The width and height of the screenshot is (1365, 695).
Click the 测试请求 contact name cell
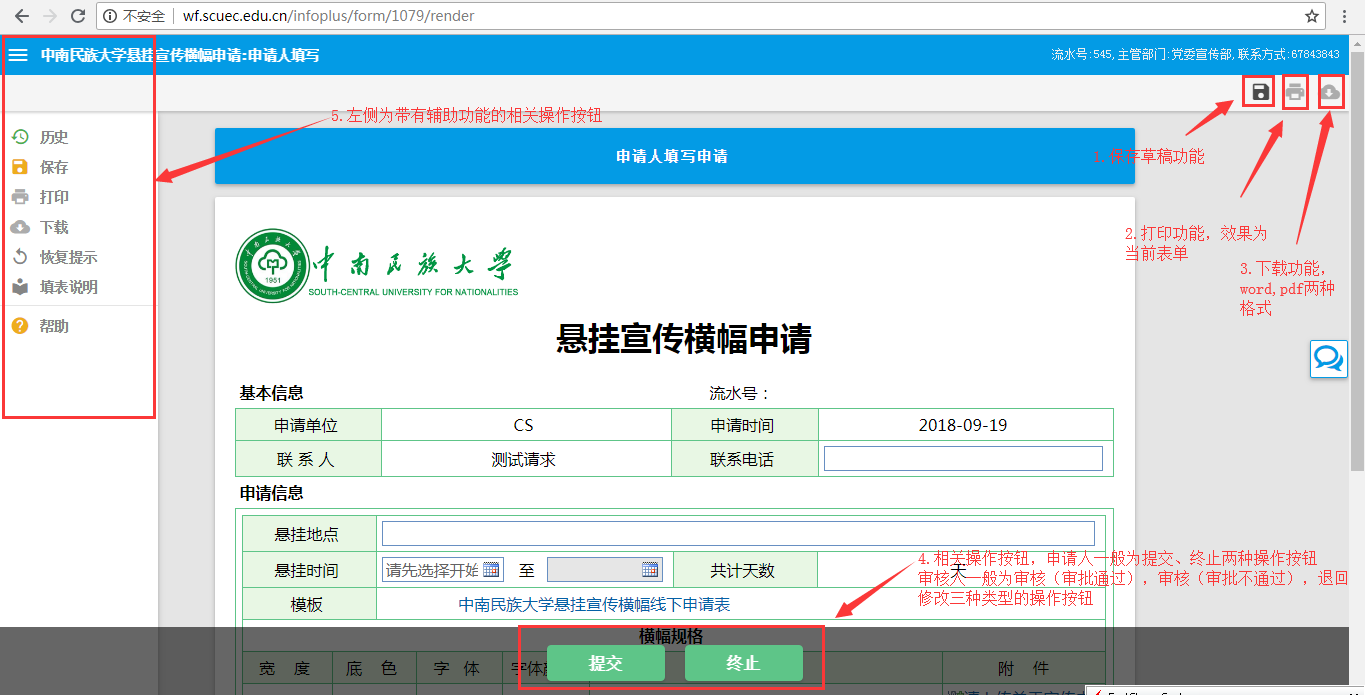click(527, 459)
